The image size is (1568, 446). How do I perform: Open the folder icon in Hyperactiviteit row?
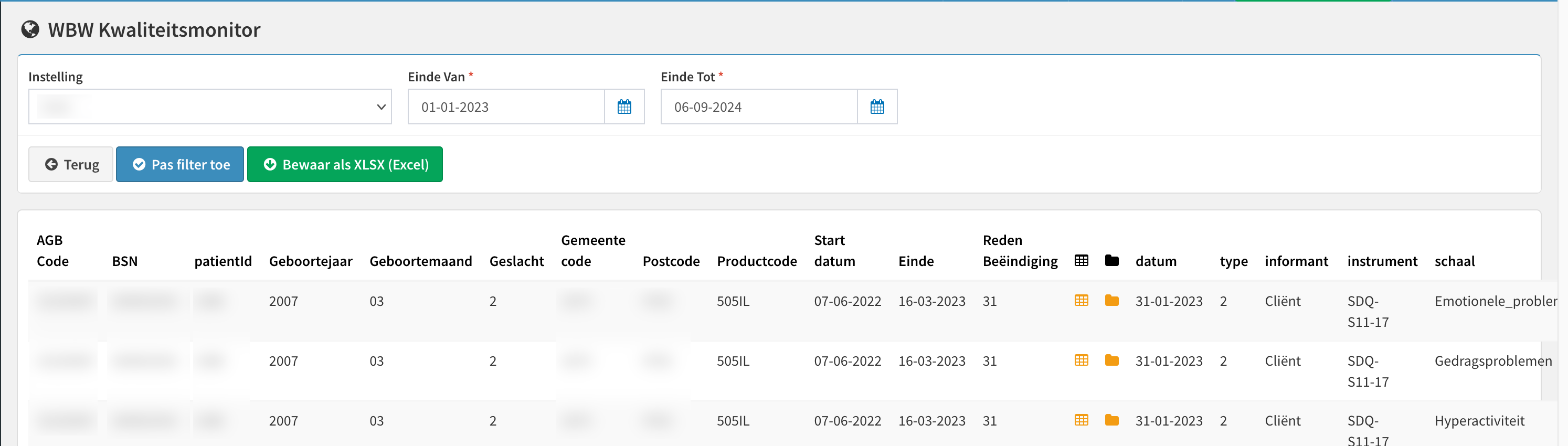point(1112,420)
